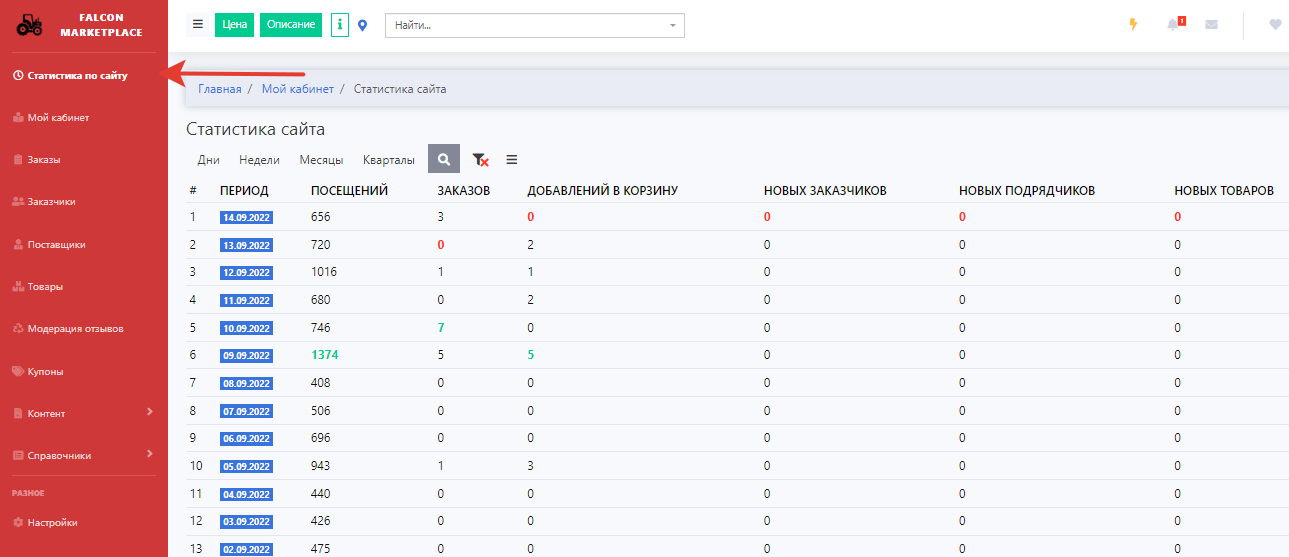Click the yellow lightning bolt icon
This screenshot has width=1289, height=557.
click(x=1133, y=25)
